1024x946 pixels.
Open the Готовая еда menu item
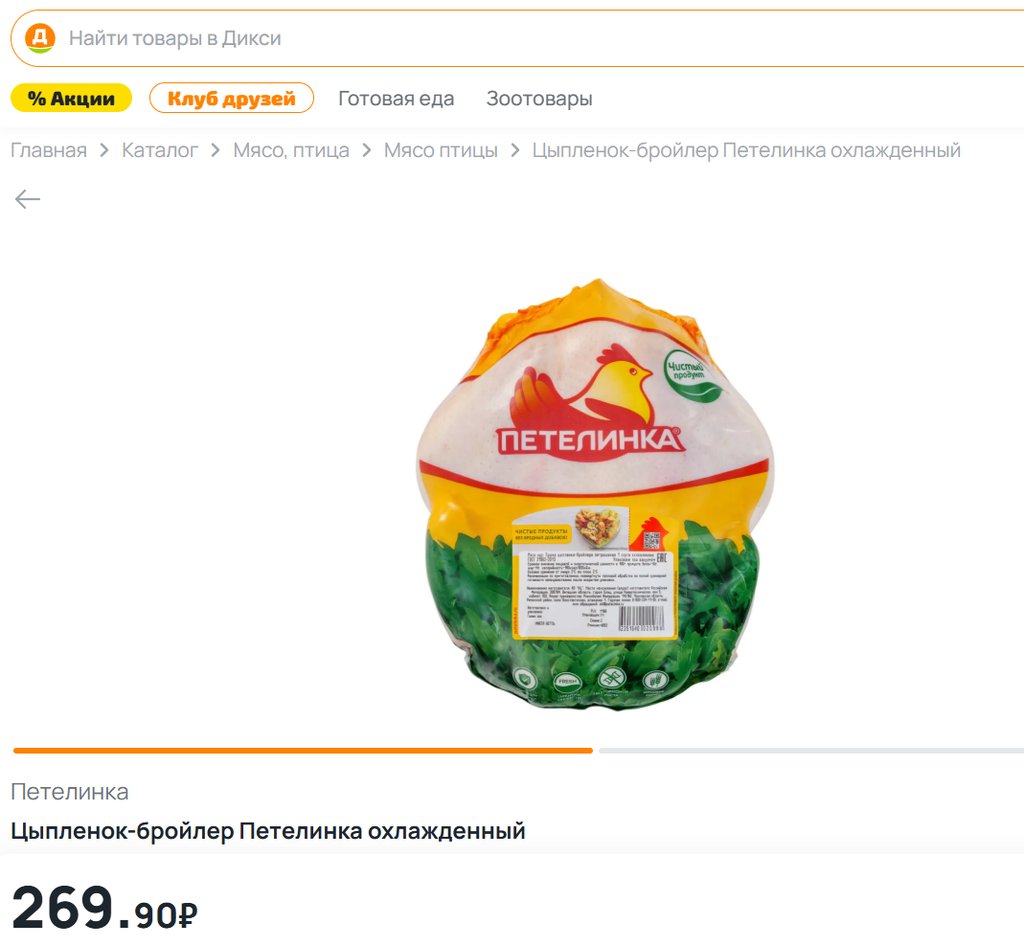coord(396,99)
